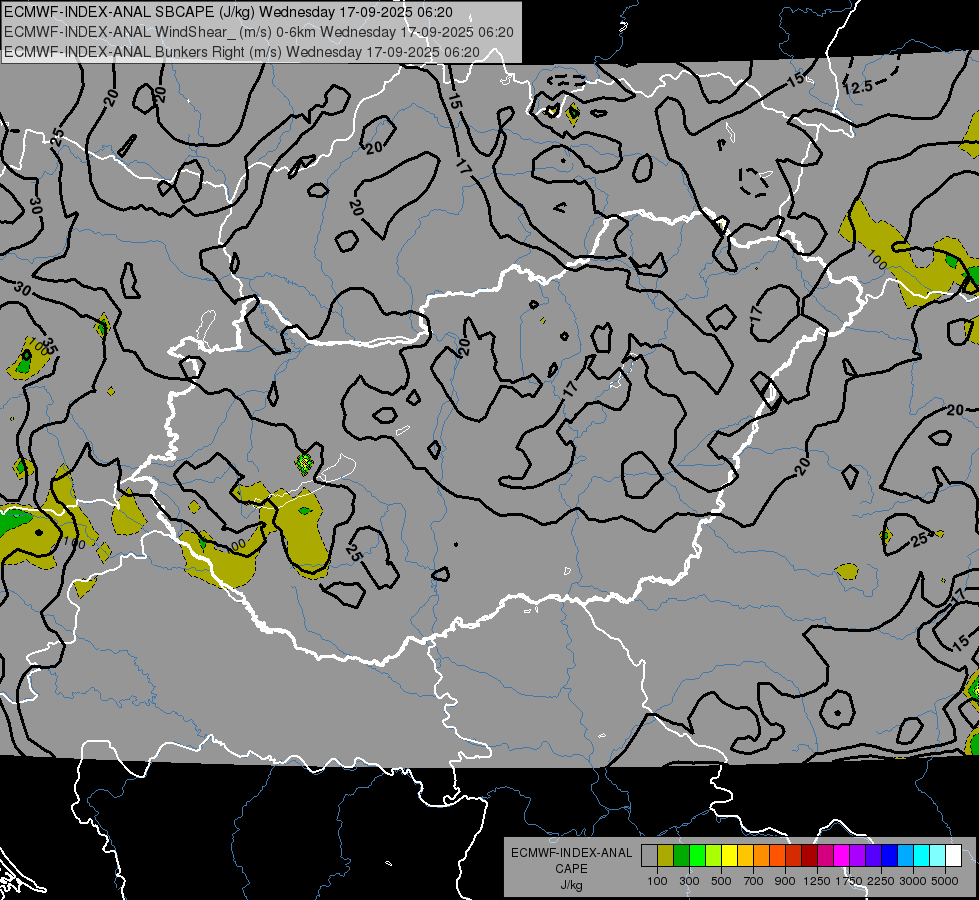Select the white swatch at legend end
The height and width of the screenshot is (900, 979).
[954, 856]
